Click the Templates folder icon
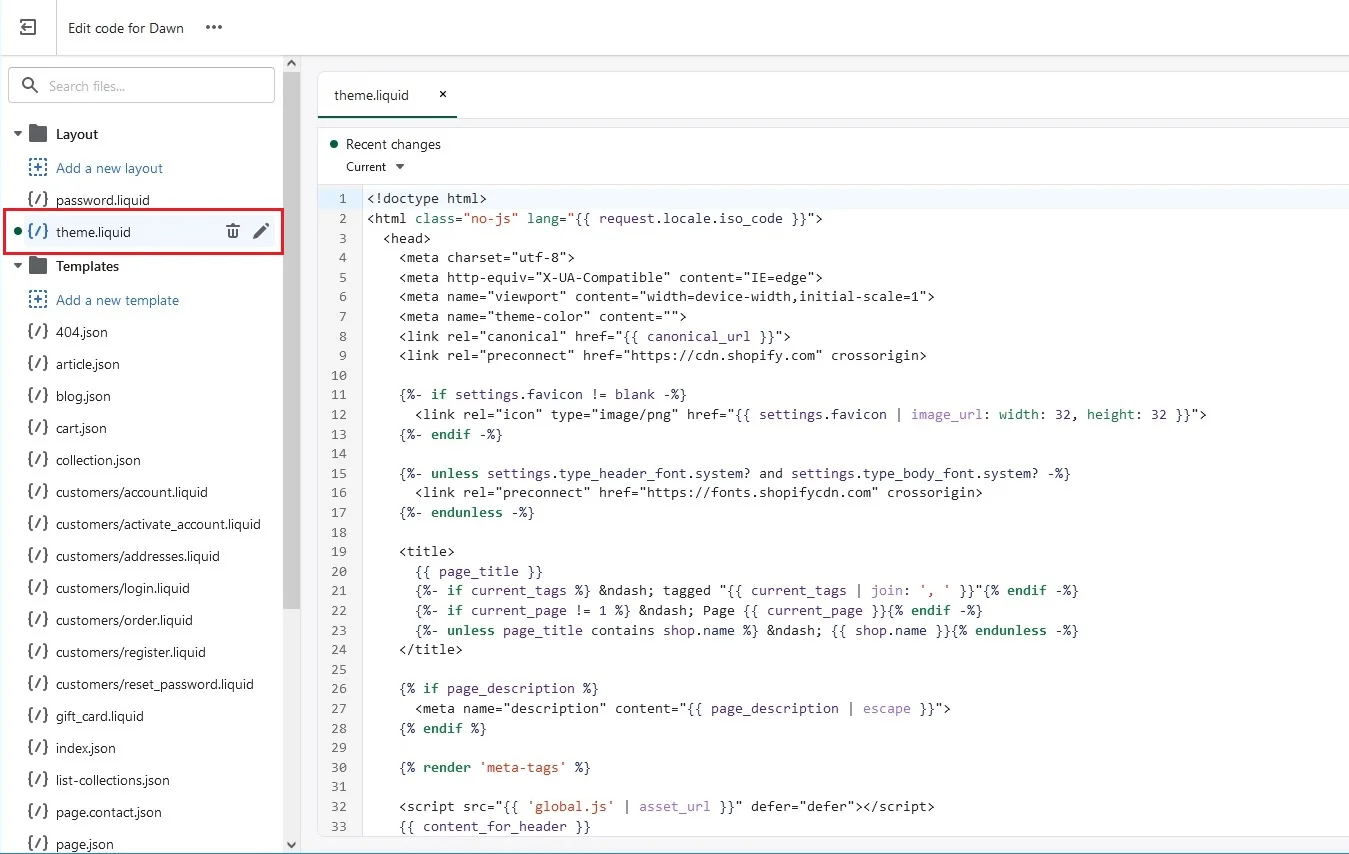 38,266
